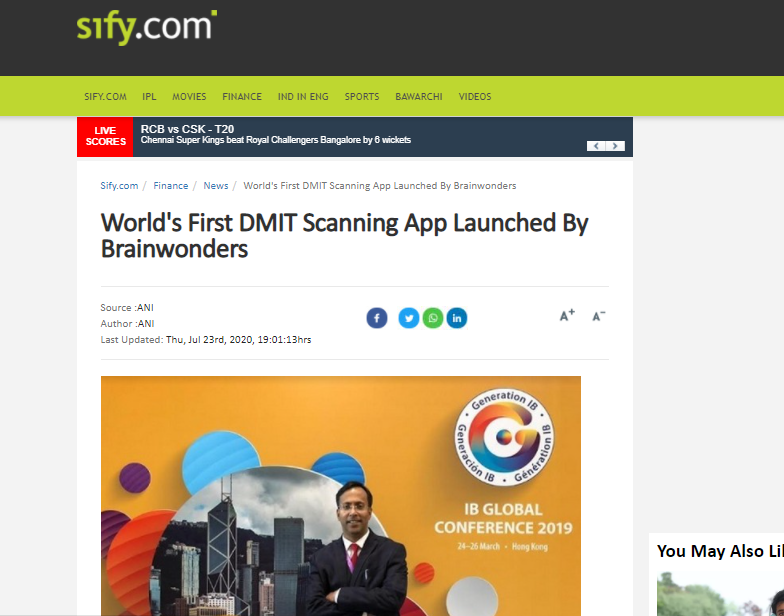The height and width of the screenshot is (616, 784).
Task: Open the BAWARCHI section
Action: tap(418, 96)
